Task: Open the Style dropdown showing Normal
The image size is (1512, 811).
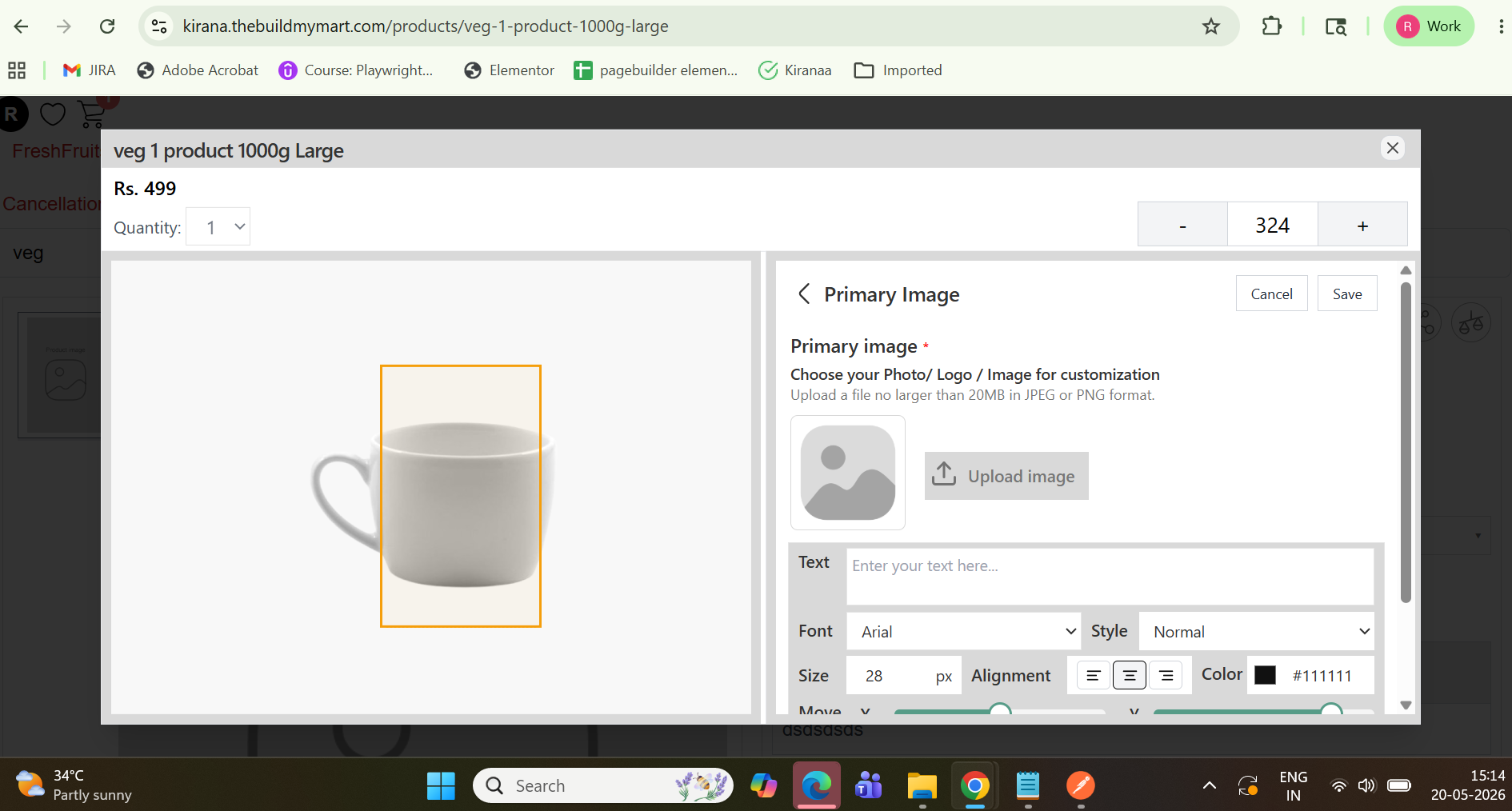Action: 1257,631
